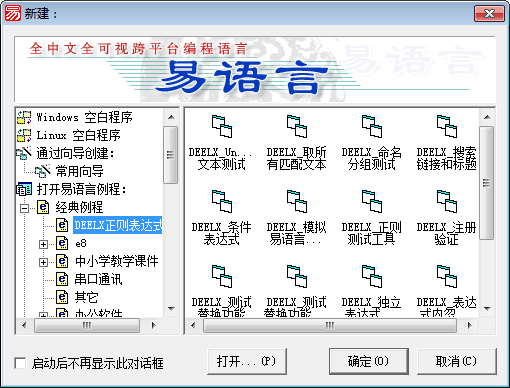Click the left tree vertical scrollbar thumb
510x388 pixels.
pos(171,155)
